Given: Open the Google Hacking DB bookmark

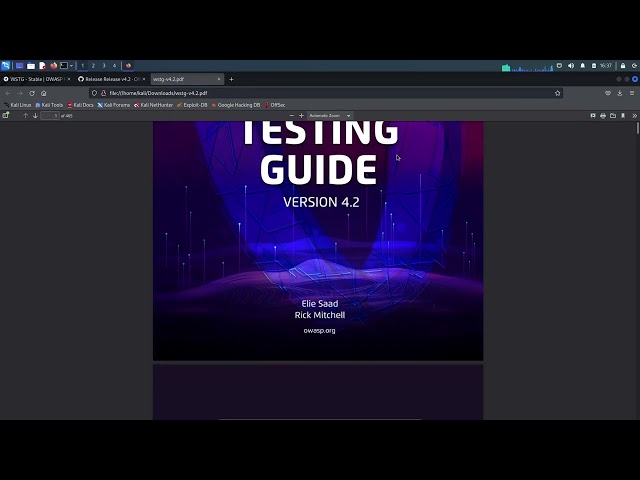Looking at the screenshot, I should click(236, 105).
